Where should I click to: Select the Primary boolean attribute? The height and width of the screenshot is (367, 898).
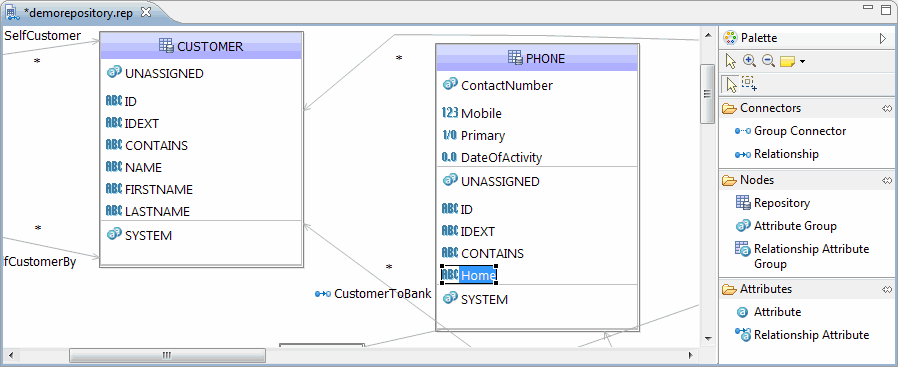(473, 136)
